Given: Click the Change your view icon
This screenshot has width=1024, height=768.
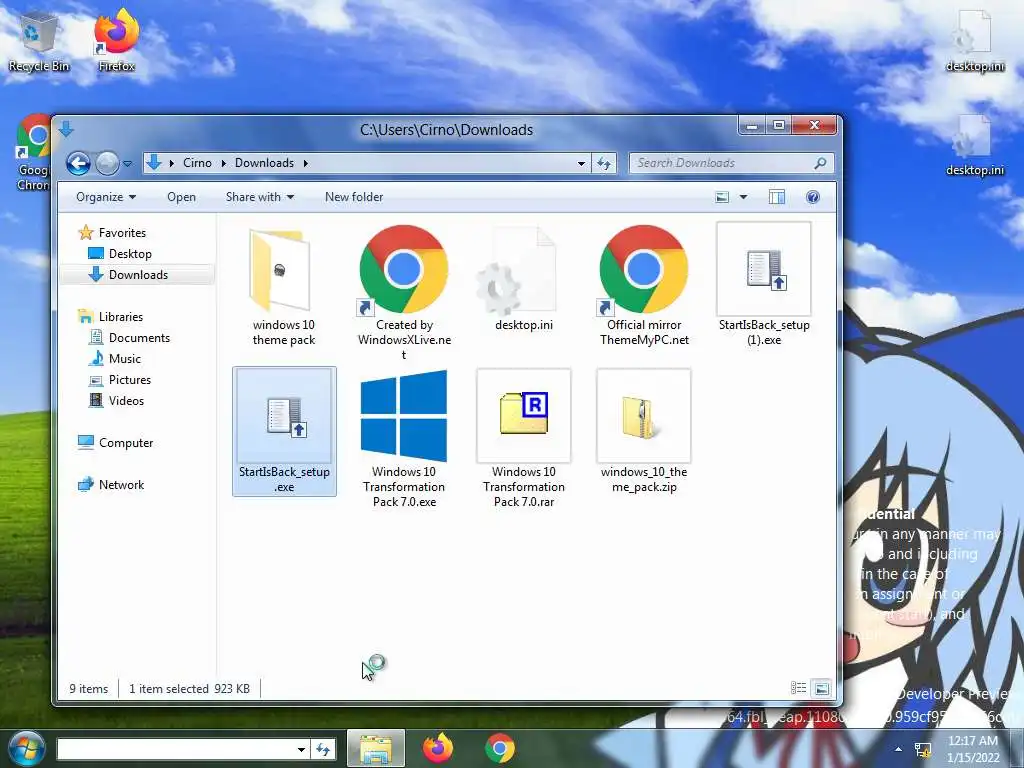Looking at the screenshot, I should coord(722,197).
